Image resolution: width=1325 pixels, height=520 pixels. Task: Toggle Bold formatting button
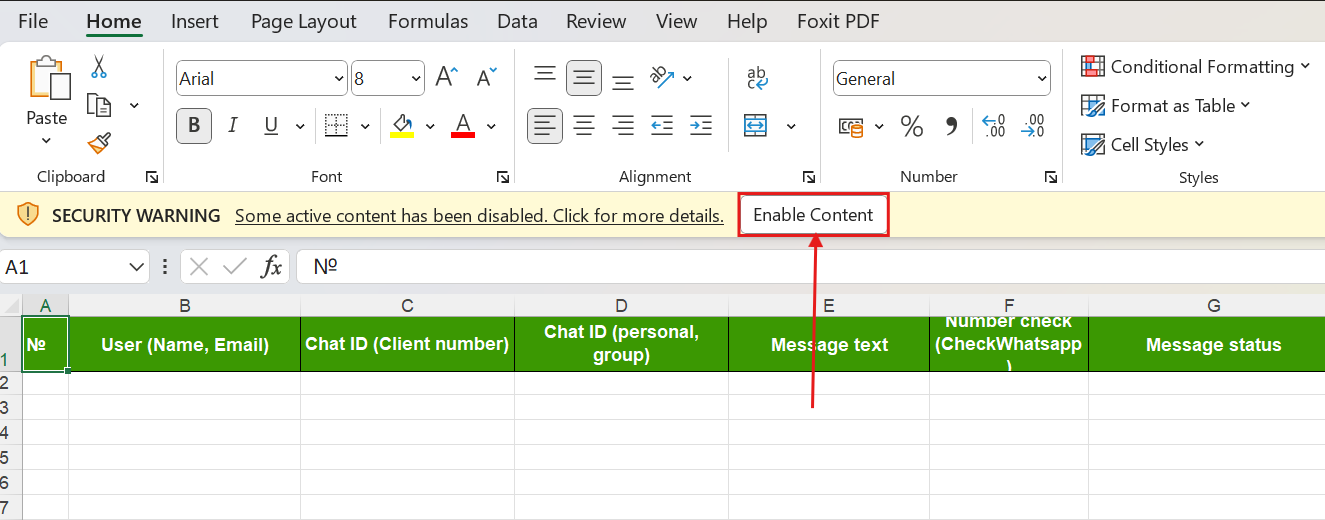click(194, 126)
